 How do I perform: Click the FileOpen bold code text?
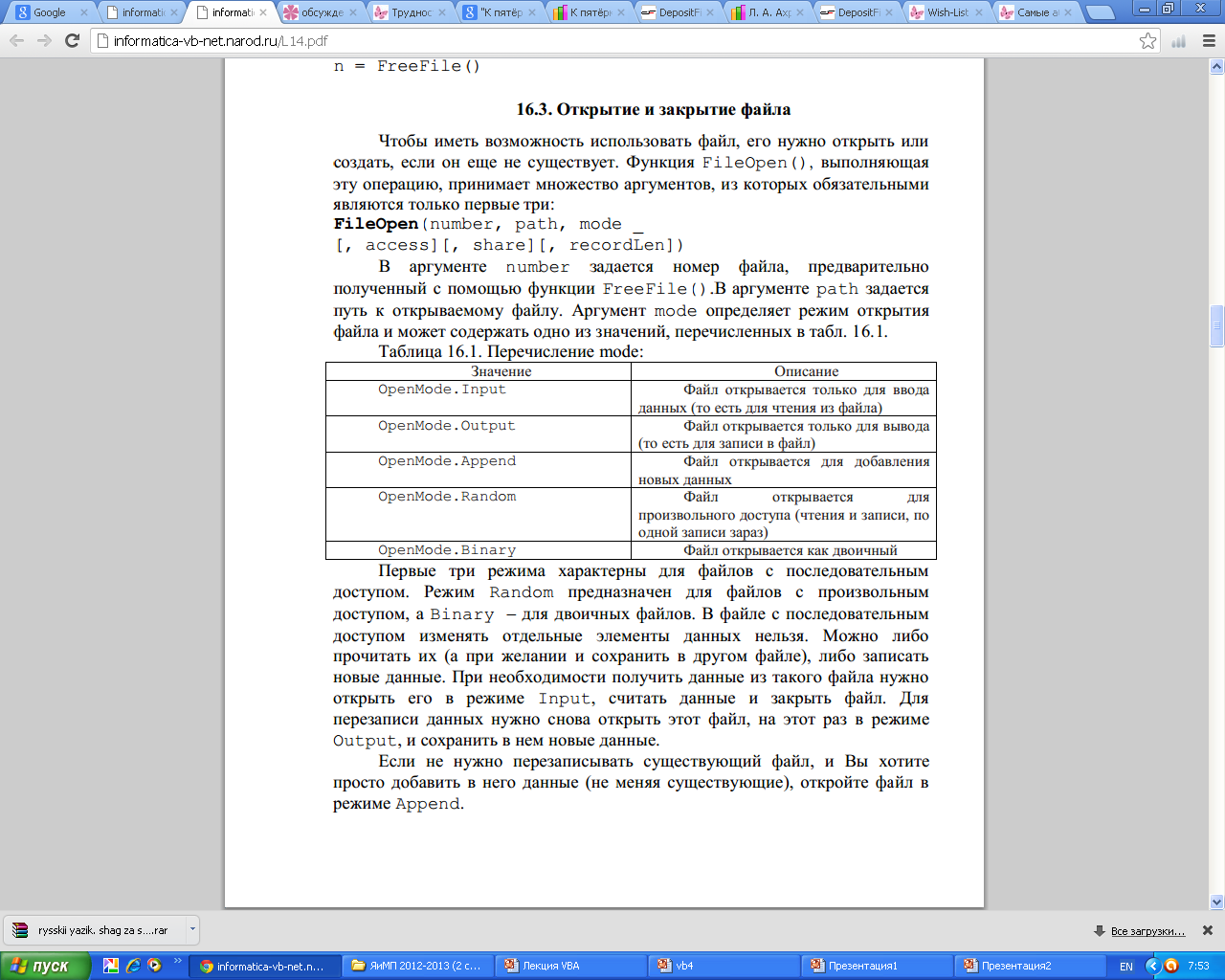coord(376,224)
